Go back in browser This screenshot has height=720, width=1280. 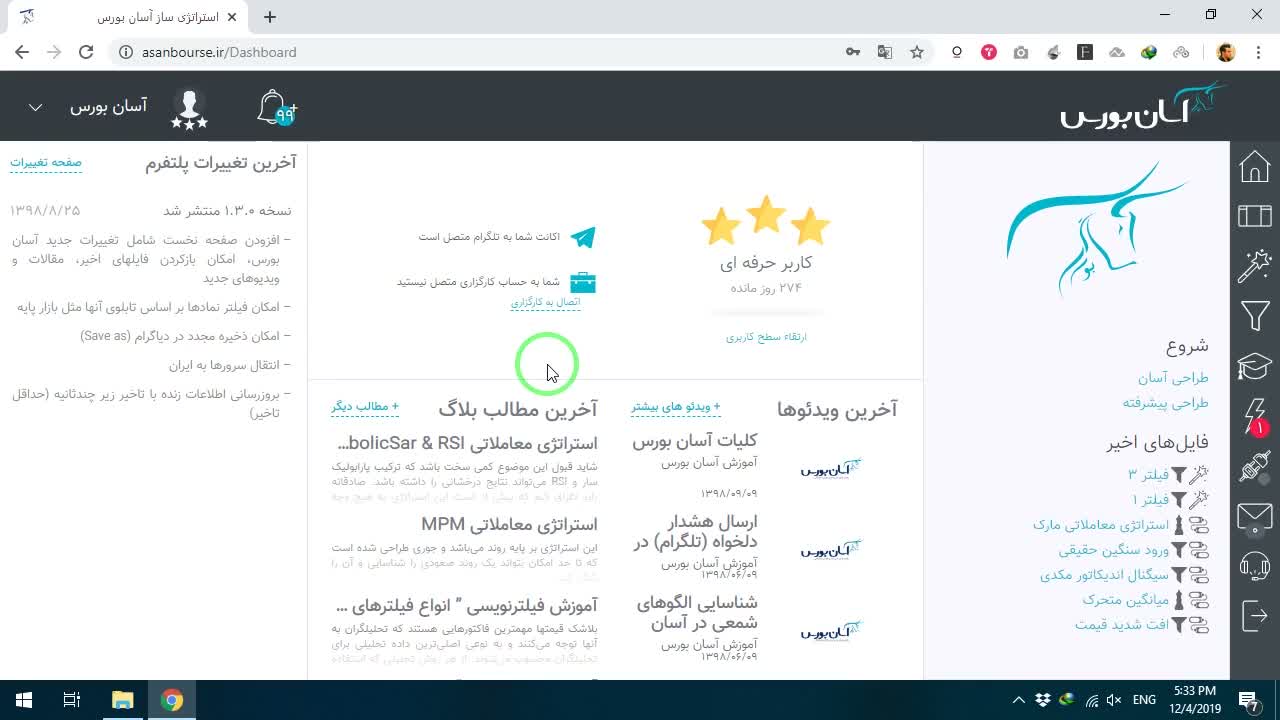[22, 52]
